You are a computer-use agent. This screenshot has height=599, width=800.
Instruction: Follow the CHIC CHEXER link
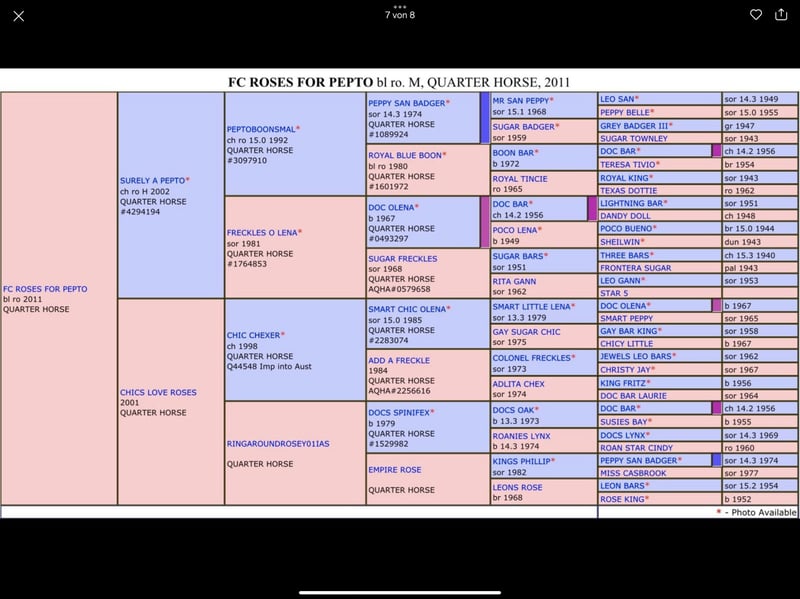(254, 335)
